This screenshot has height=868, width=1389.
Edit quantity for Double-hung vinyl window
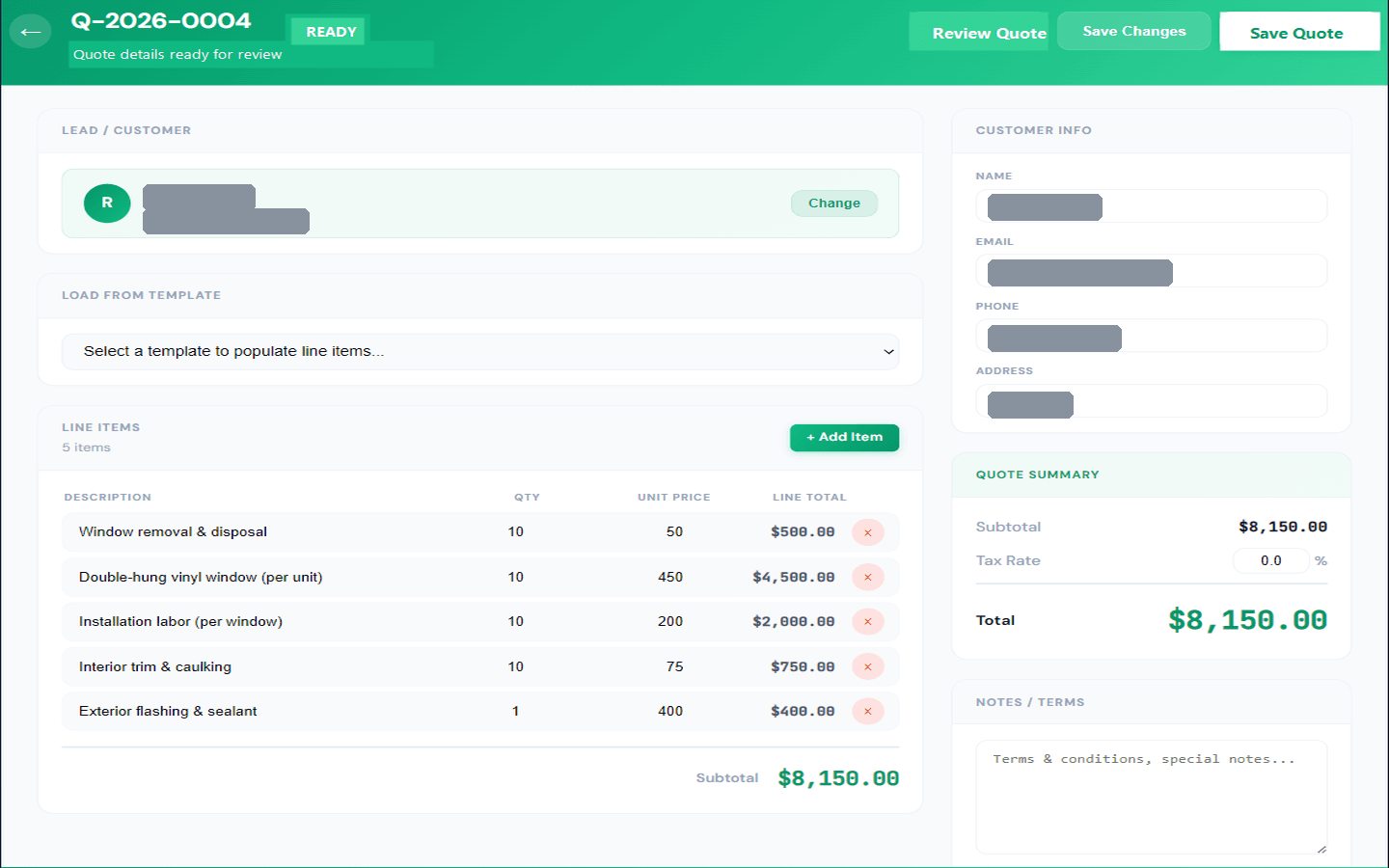click(x=516, y=578)
